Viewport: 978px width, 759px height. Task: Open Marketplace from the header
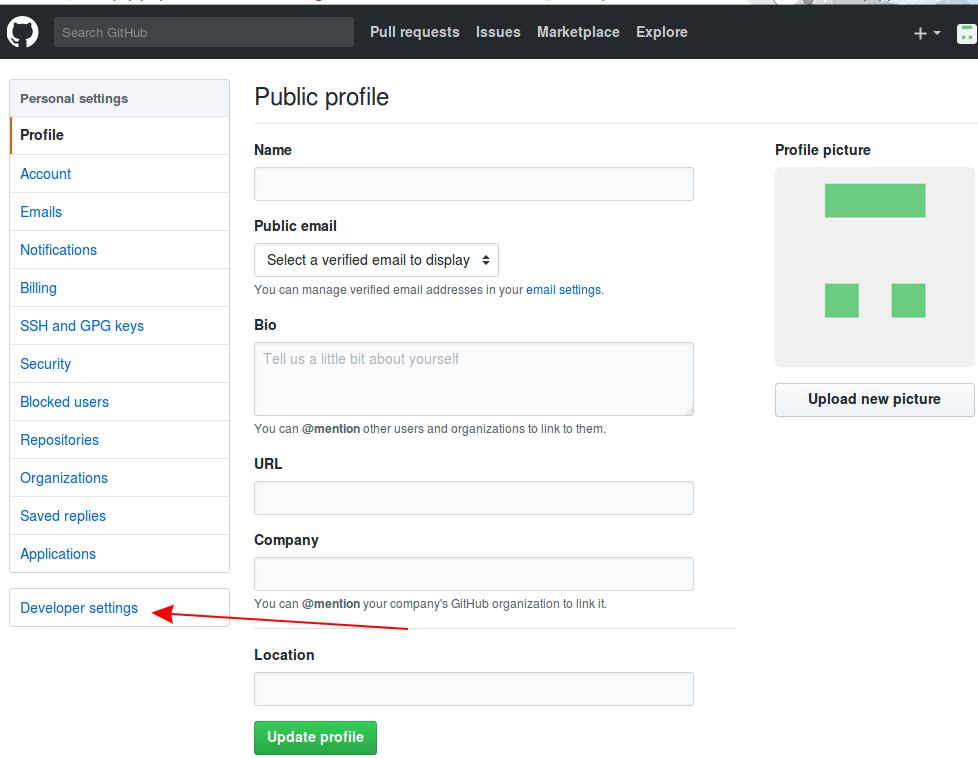coord(578,32)
